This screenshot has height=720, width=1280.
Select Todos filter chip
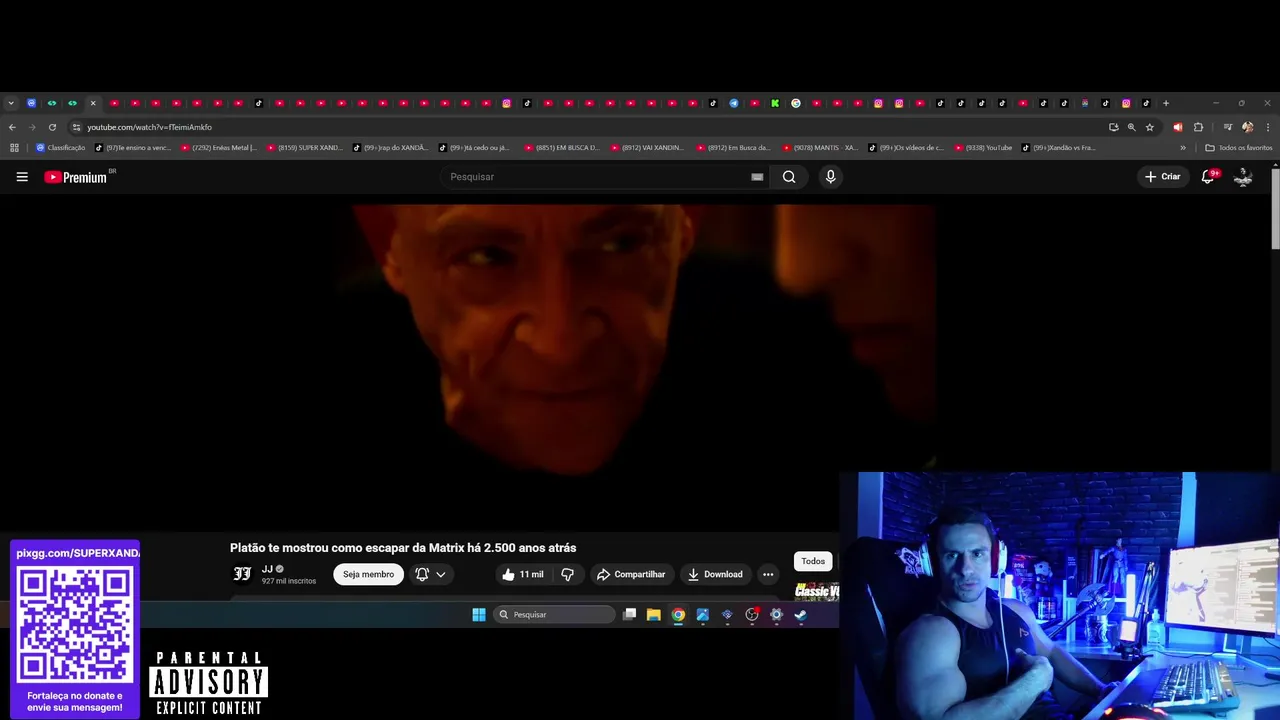click(813, 562)
